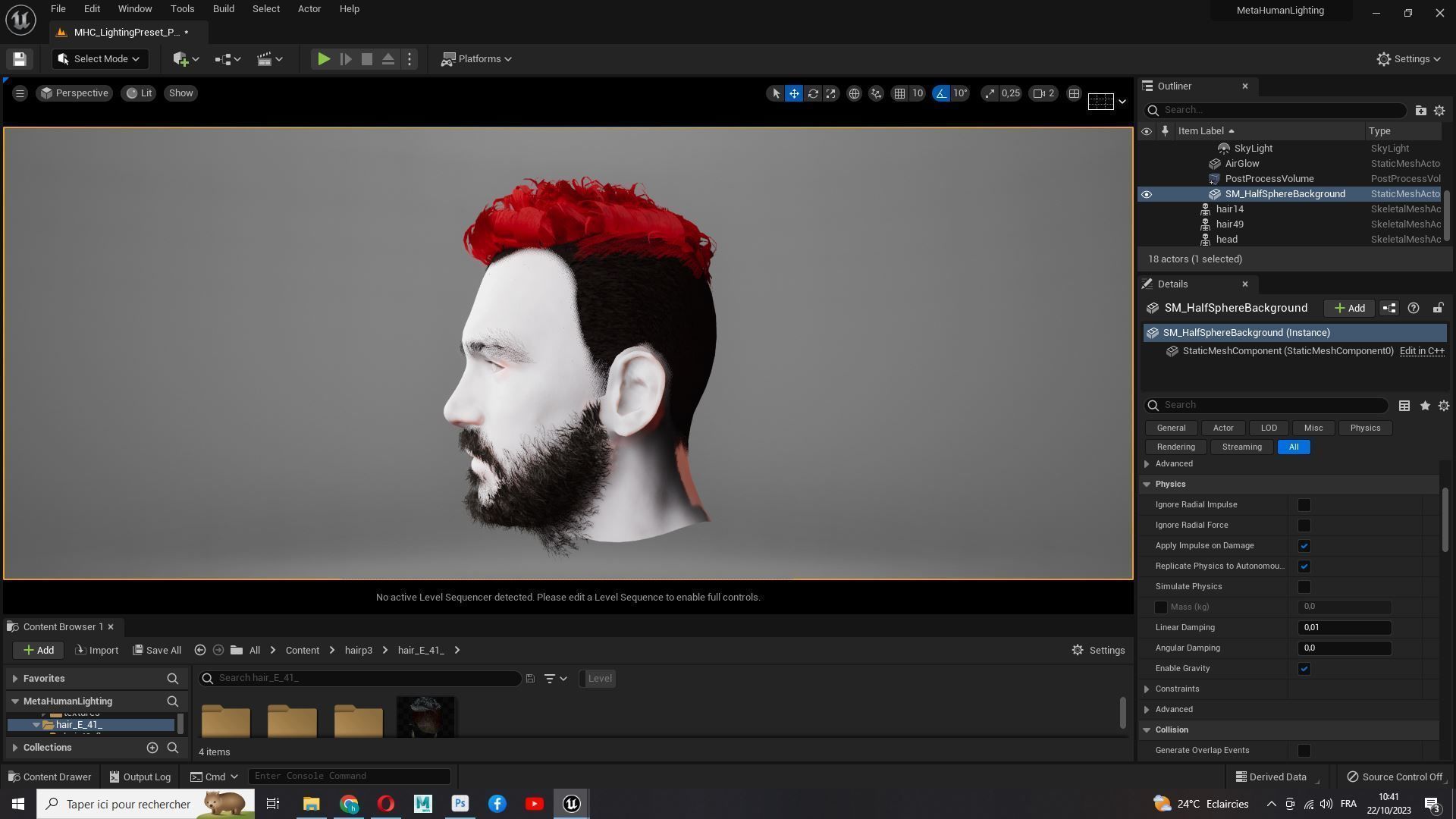The height and width of the screenshot is (819, 1456).
Task: Create new folder in Outliner
Action: tap(1420, 111)
